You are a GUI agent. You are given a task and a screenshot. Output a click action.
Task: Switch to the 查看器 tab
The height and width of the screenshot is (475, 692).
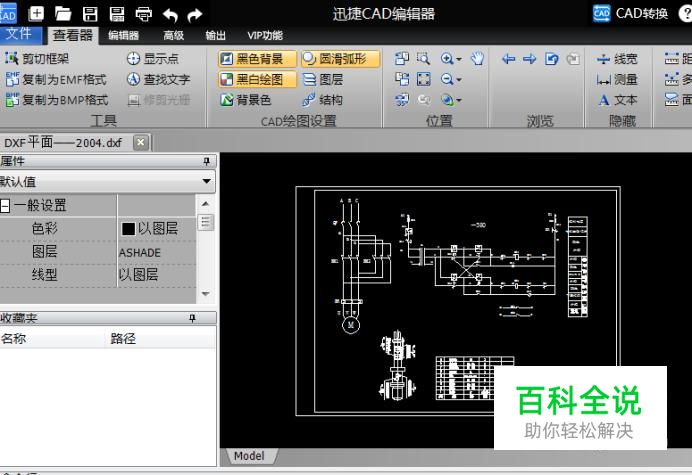coord(72,35)
